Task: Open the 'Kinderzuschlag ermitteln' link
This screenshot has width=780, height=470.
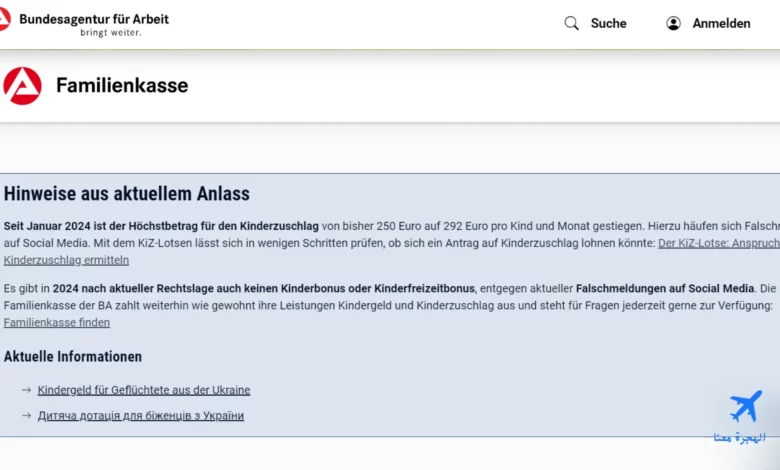Action: pyautogui.click(x=66, y=260)
